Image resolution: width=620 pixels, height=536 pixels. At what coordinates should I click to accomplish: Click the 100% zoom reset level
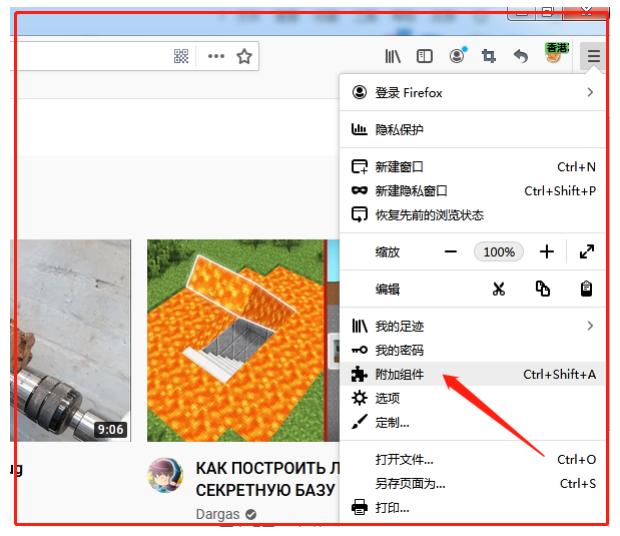click(x=498, y=252)
